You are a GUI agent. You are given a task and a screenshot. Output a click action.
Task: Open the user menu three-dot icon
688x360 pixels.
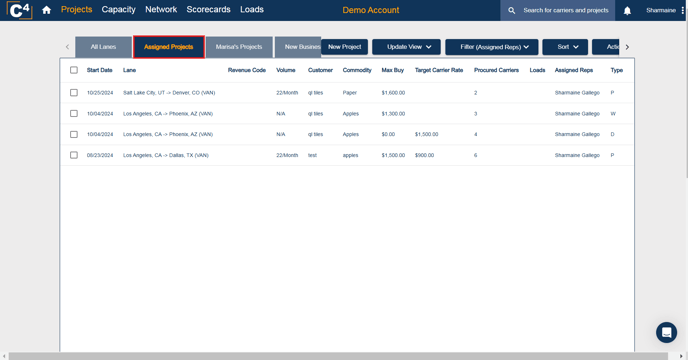(683, 10)
